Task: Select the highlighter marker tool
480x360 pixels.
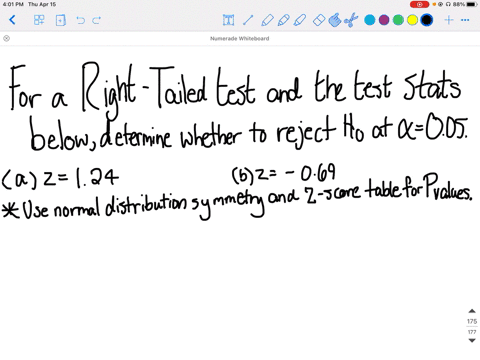Action: (x=300, y=20)
